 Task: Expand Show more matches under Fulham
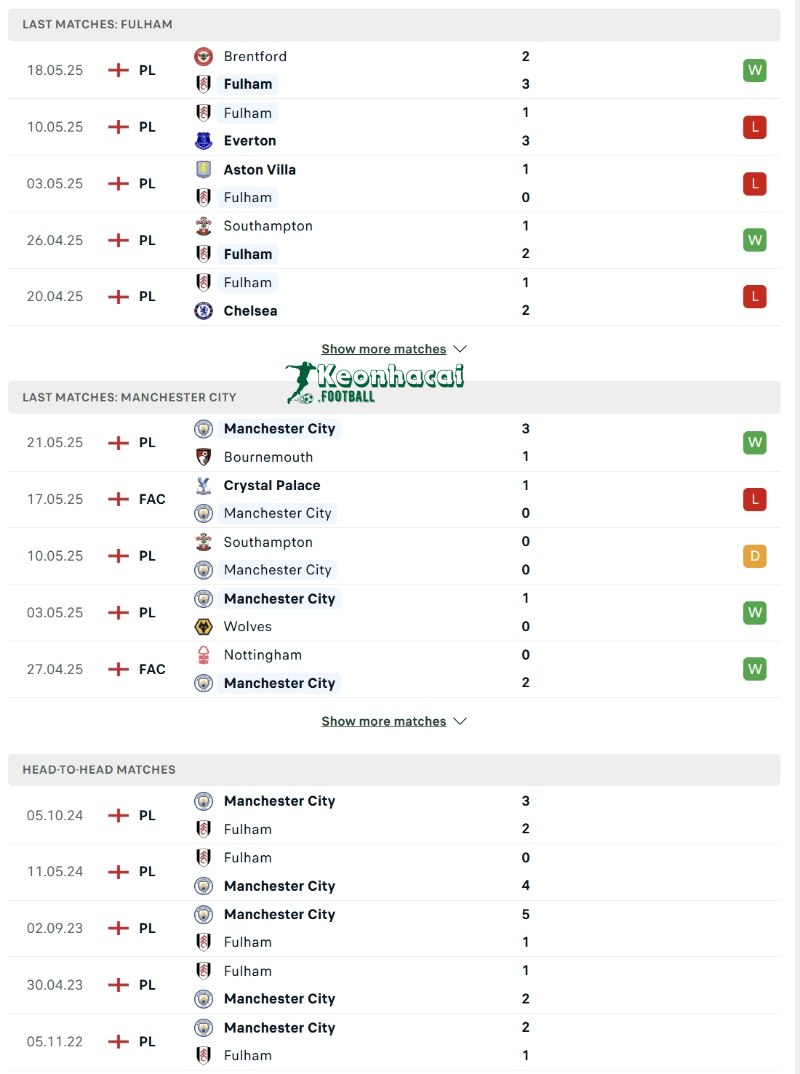(x=384, y=349)
